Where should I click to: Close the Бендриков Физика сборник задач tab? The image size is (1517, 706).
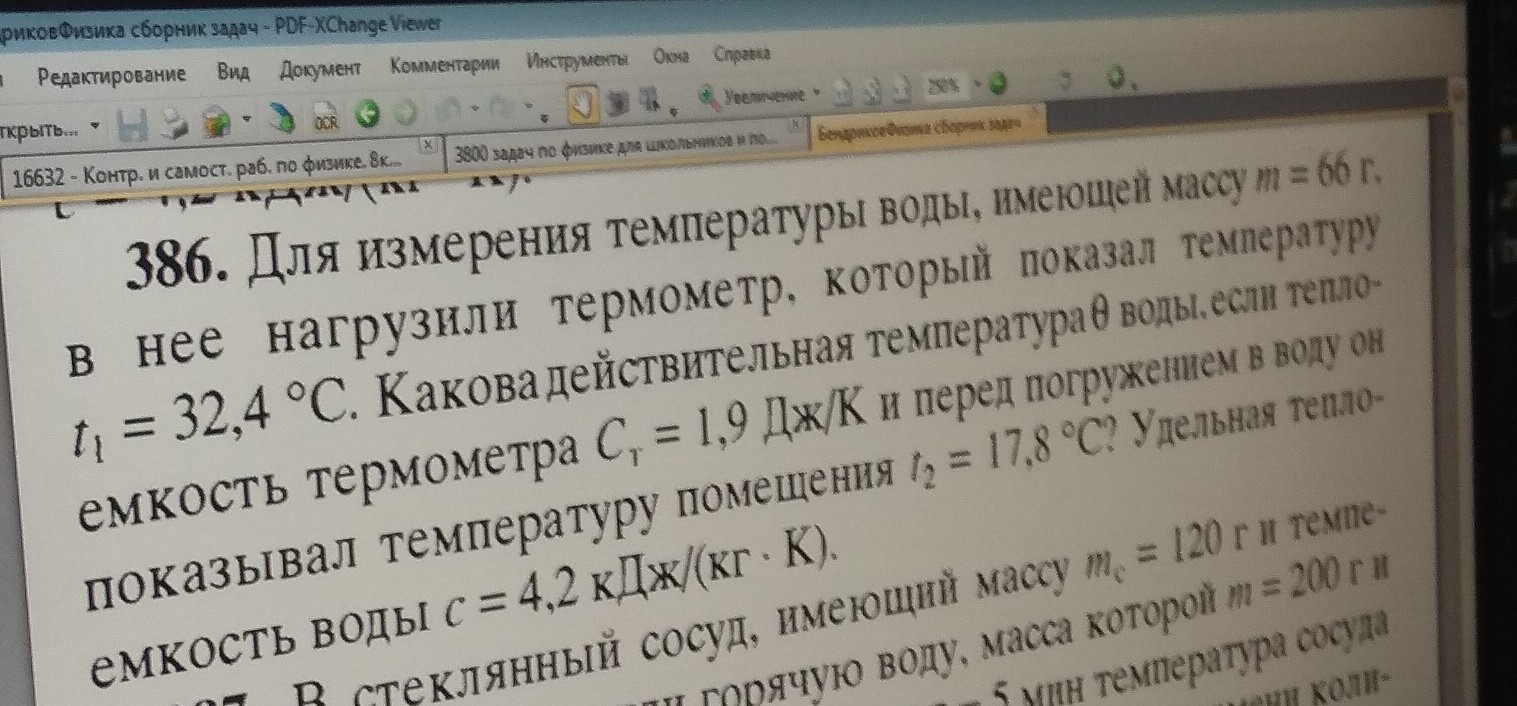[1034, 112]
